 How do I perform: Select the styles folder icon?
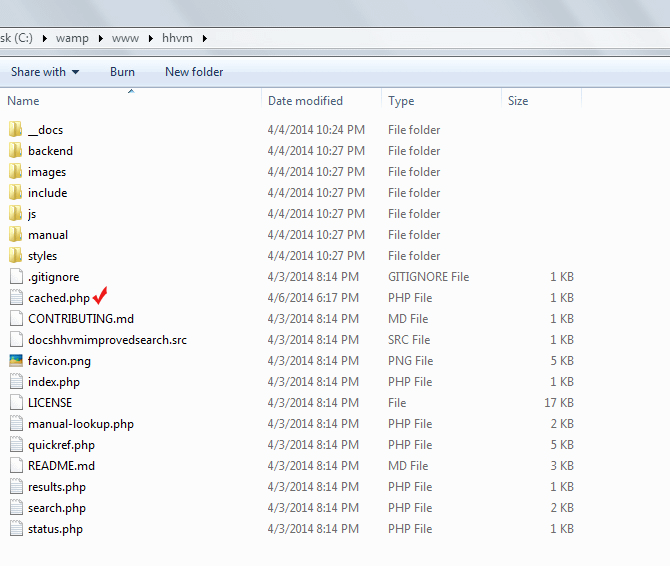[x=15, y=255]
